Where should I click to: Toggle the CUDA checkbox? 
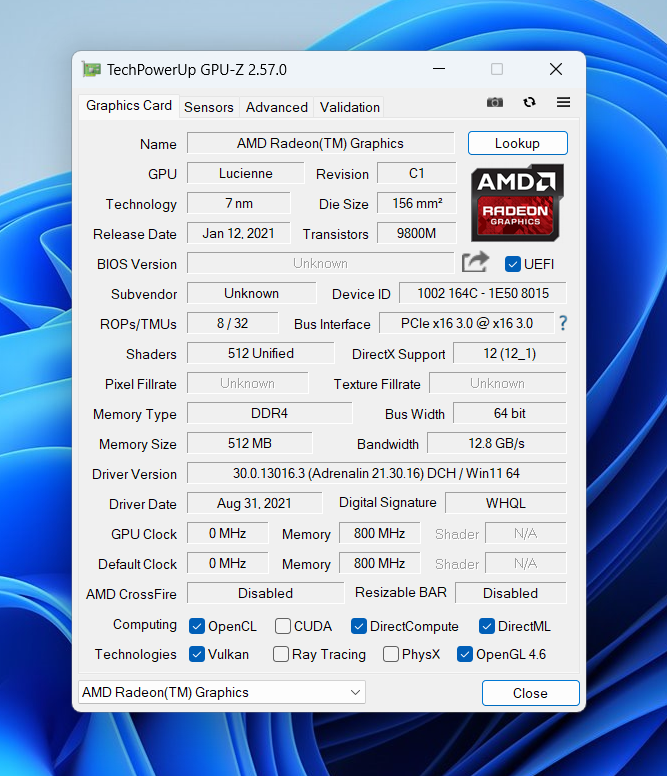coord(283,626)
